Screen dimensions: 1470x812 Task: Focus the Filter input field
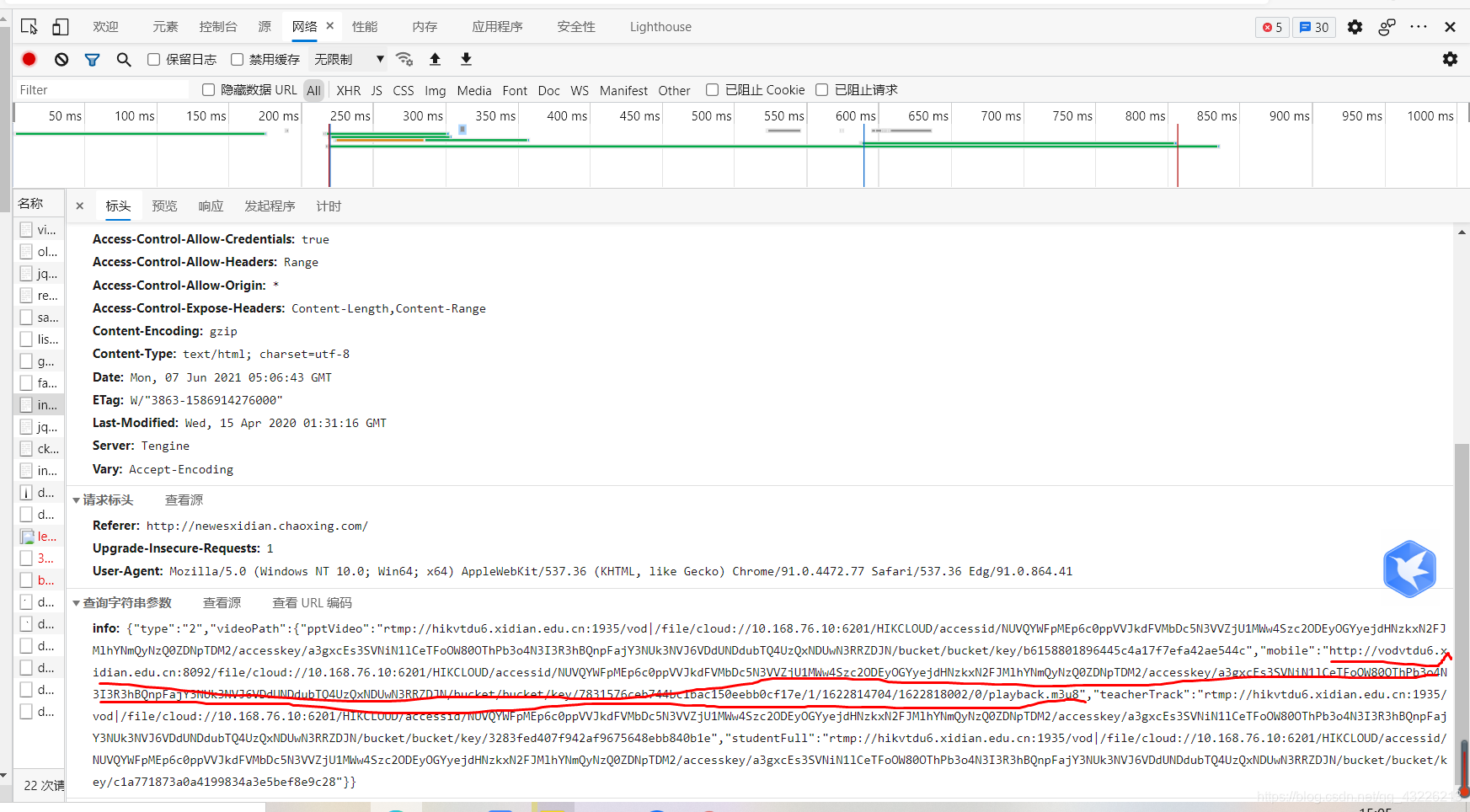[x=103, y=89]
